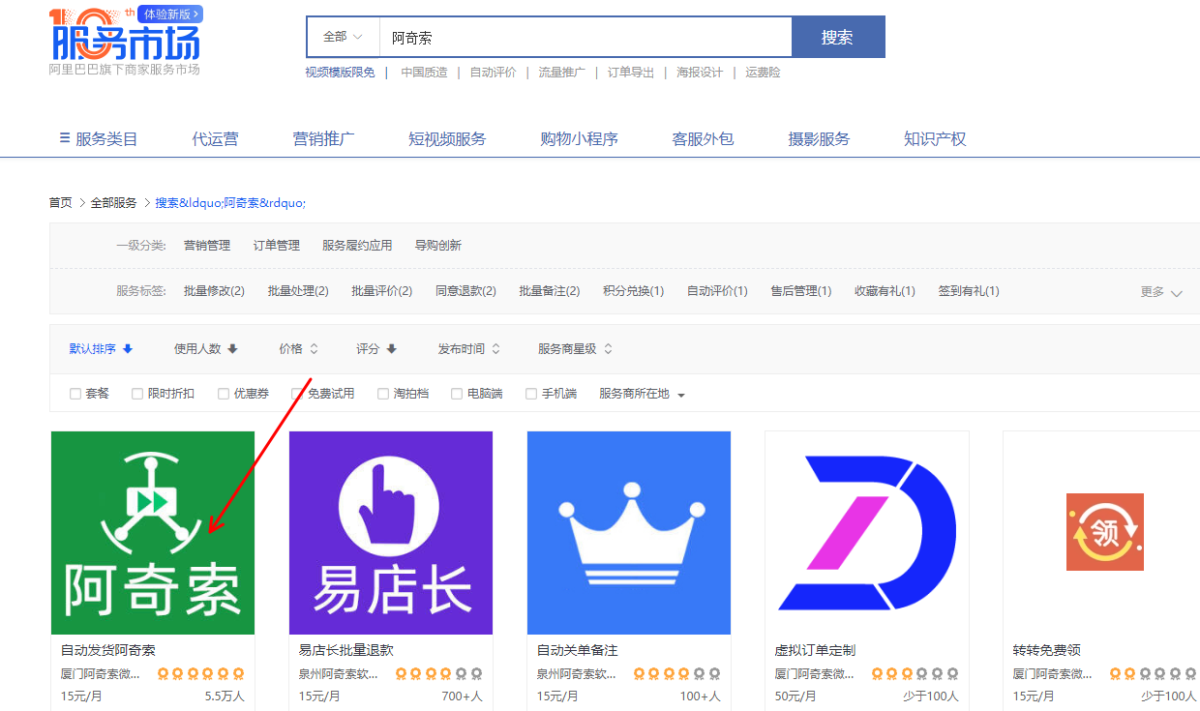The height and width of the screenshot is (711, 1200).
Task: Focus the search box containing 阿奇索
Action: click(x=585, y=37)
